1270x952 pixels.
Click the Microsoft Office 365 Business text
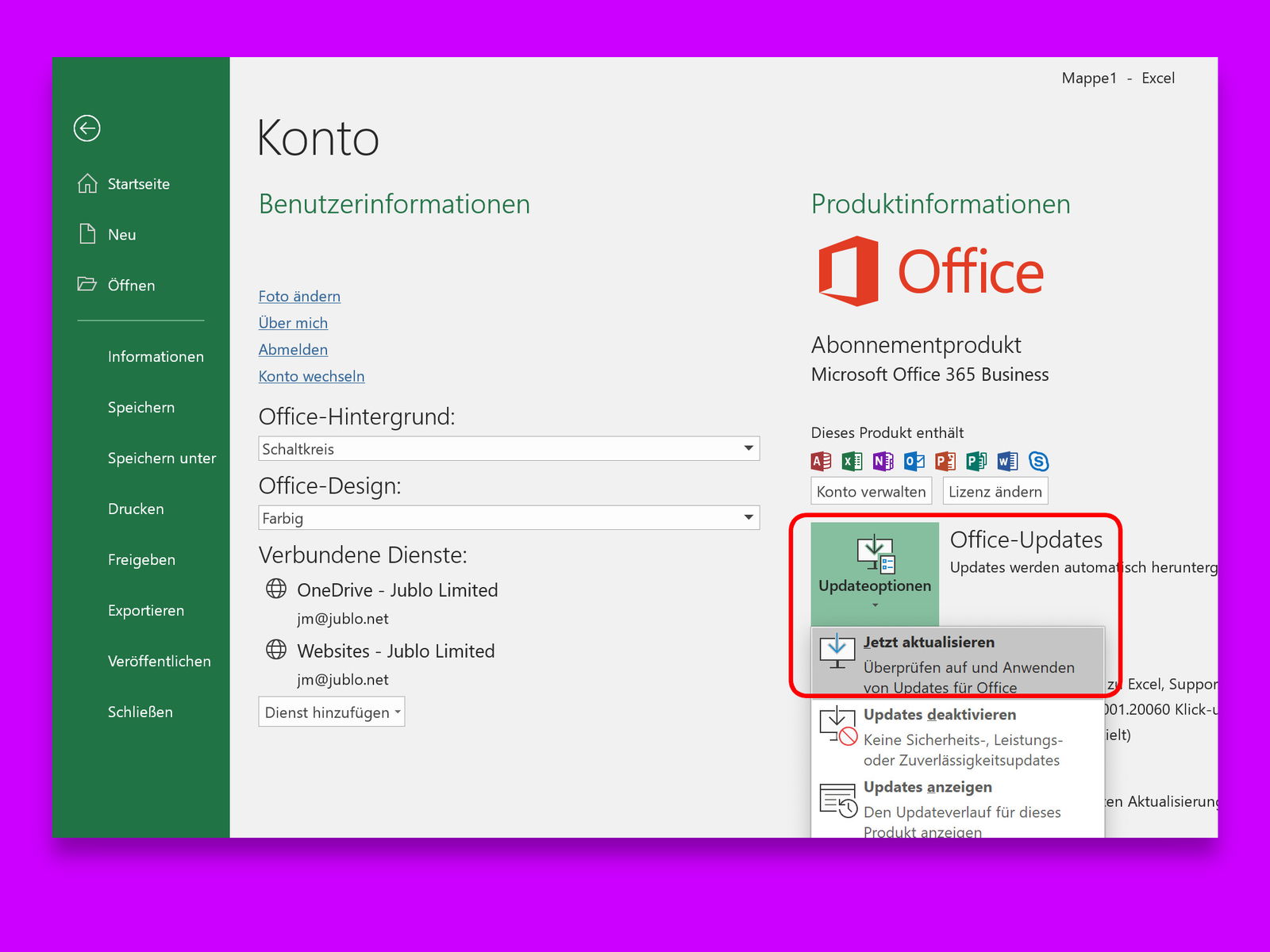pos(929,374)
